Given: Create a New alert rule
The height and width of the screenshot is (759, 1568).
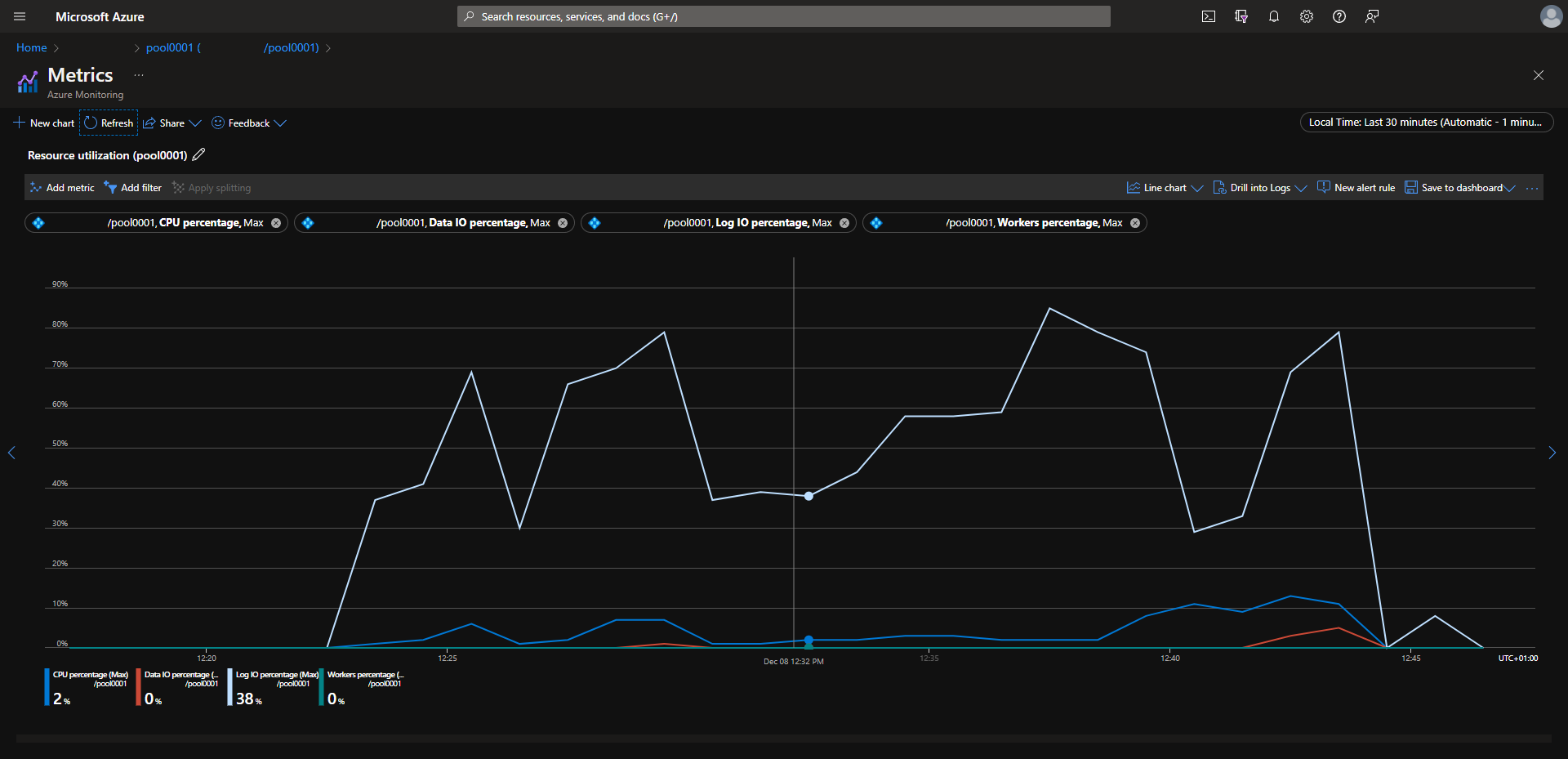Looking at the screenshot, I should [x=1356, y=188].
